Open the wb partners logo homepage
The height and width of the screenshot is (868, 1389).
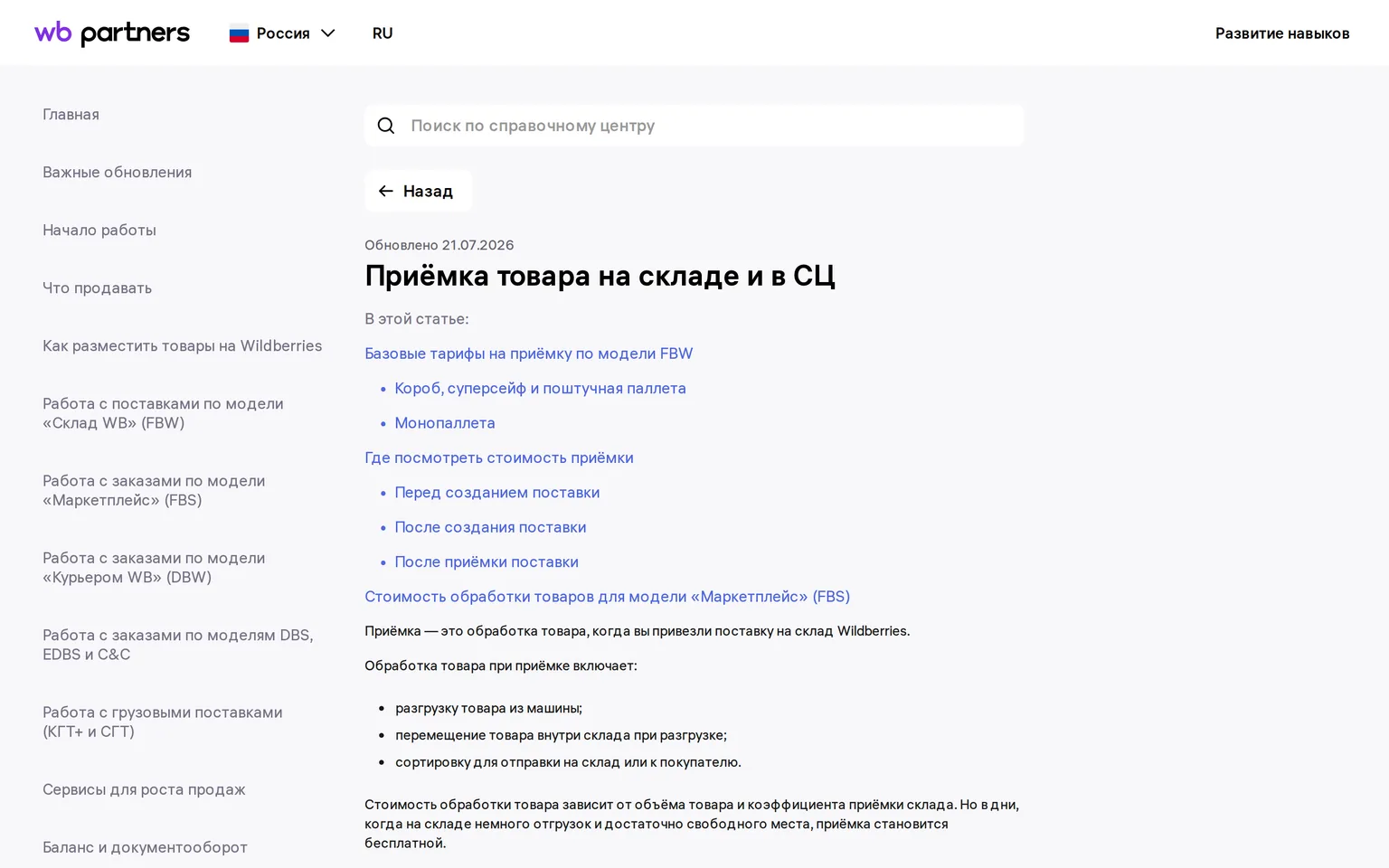(112, 33)
